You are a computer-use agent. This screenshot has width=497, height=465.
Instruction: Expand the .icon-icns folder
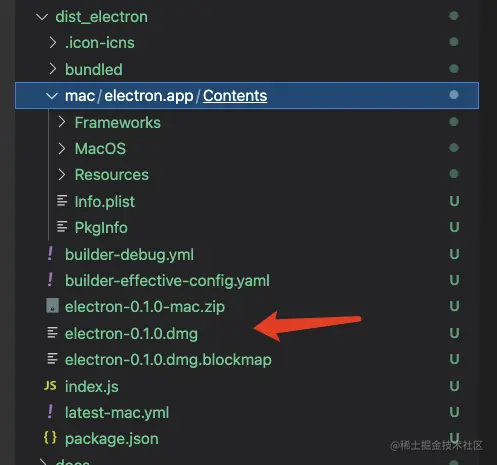click(x=52, y=42)
